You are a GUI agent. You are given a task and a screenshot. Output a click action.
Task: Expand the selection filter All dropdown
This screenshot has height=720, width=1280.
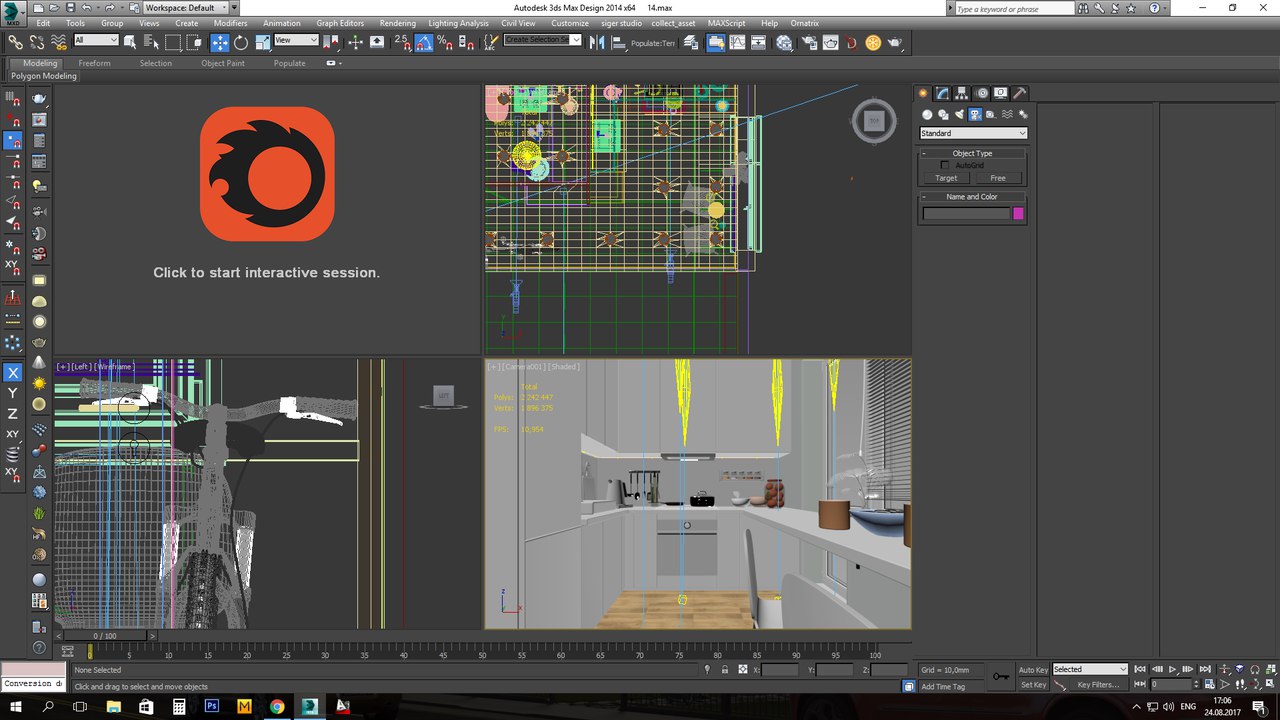(x=96, y=40)
